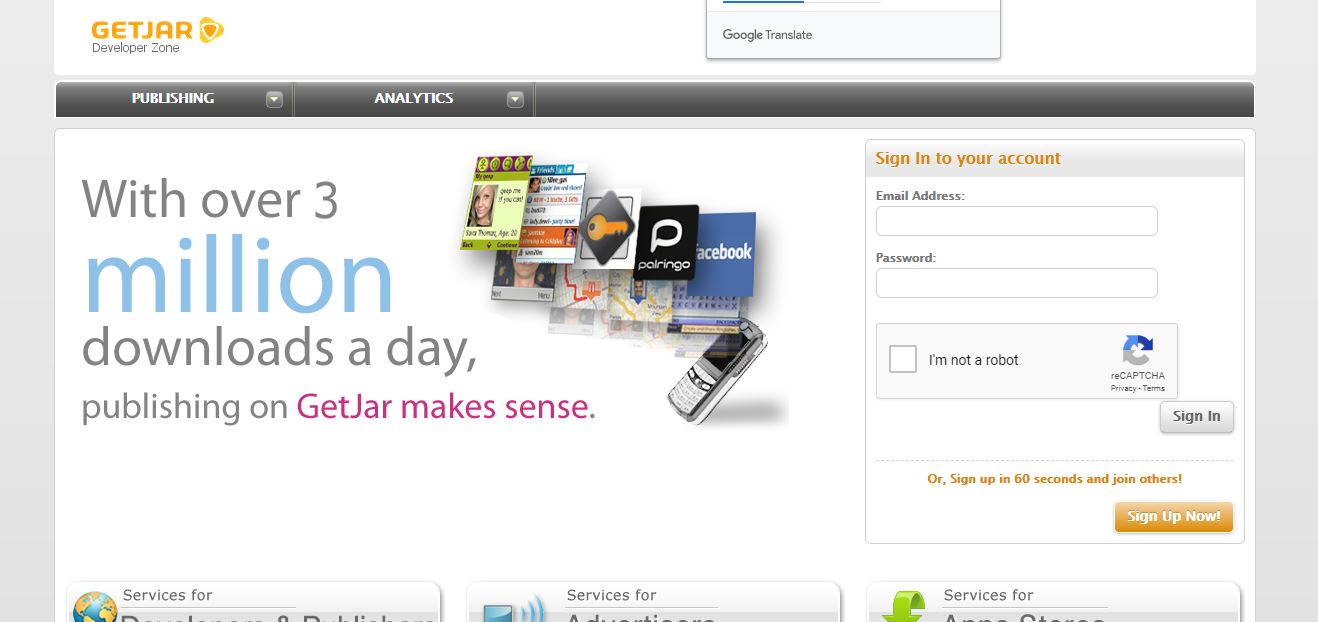
Task: Open the Publishing menu
Action: click(x=173, y=98)
